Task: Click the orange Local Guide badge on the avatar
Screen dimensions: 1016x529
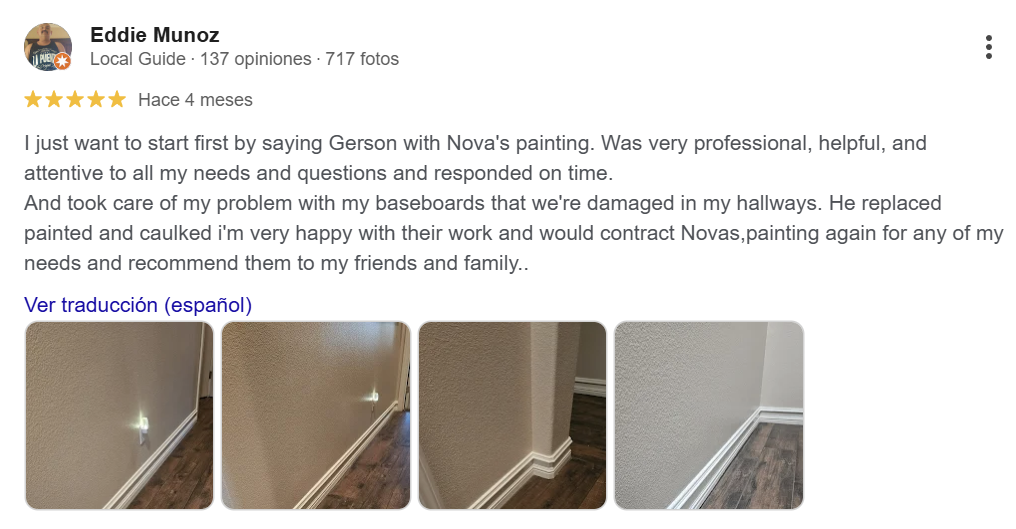Action: tap(63, 62)
